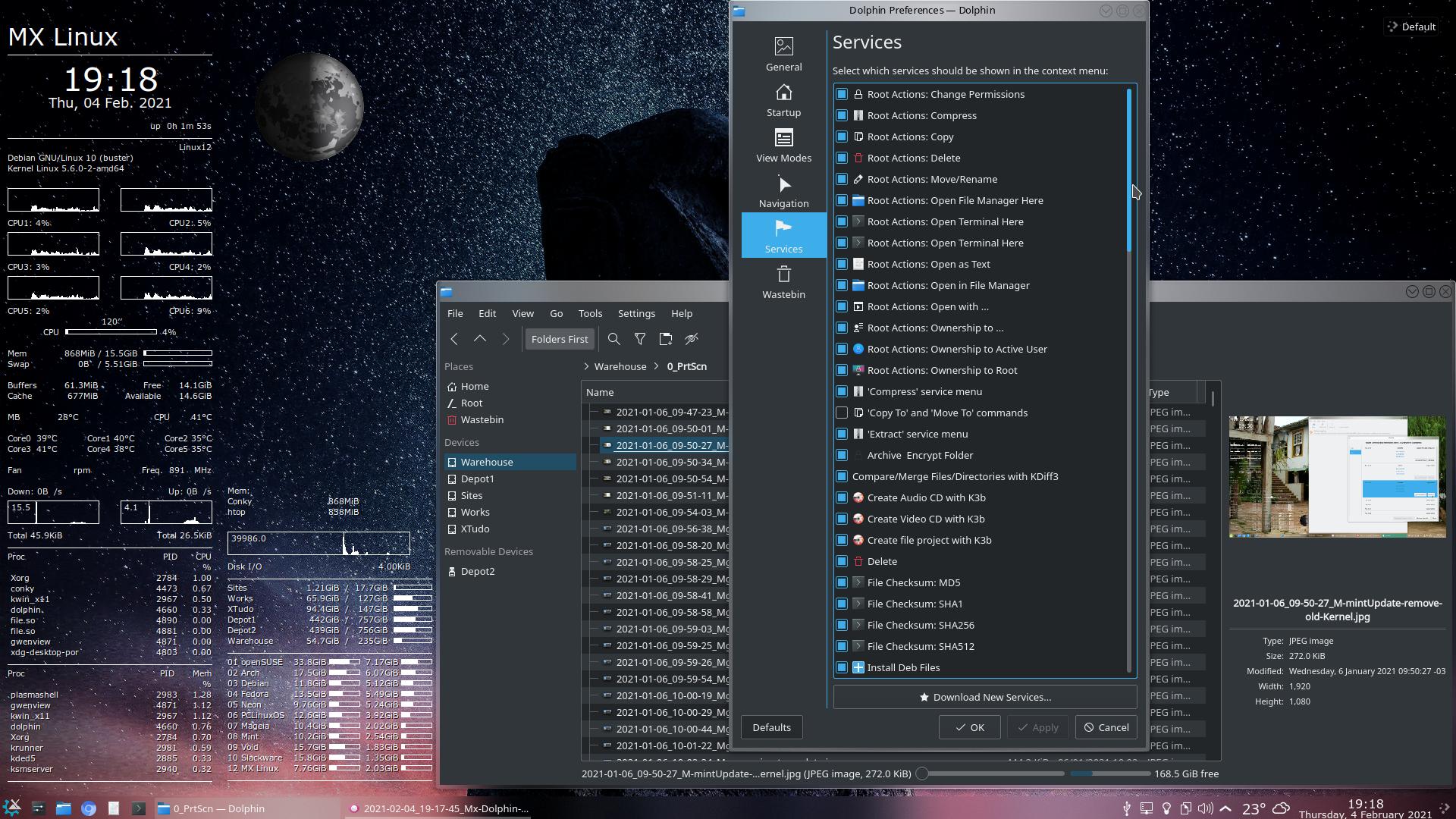The height and width of the screenshot is (819, 1456).
Task: Open the Wastebin preferences page
Action: [783, 282]
